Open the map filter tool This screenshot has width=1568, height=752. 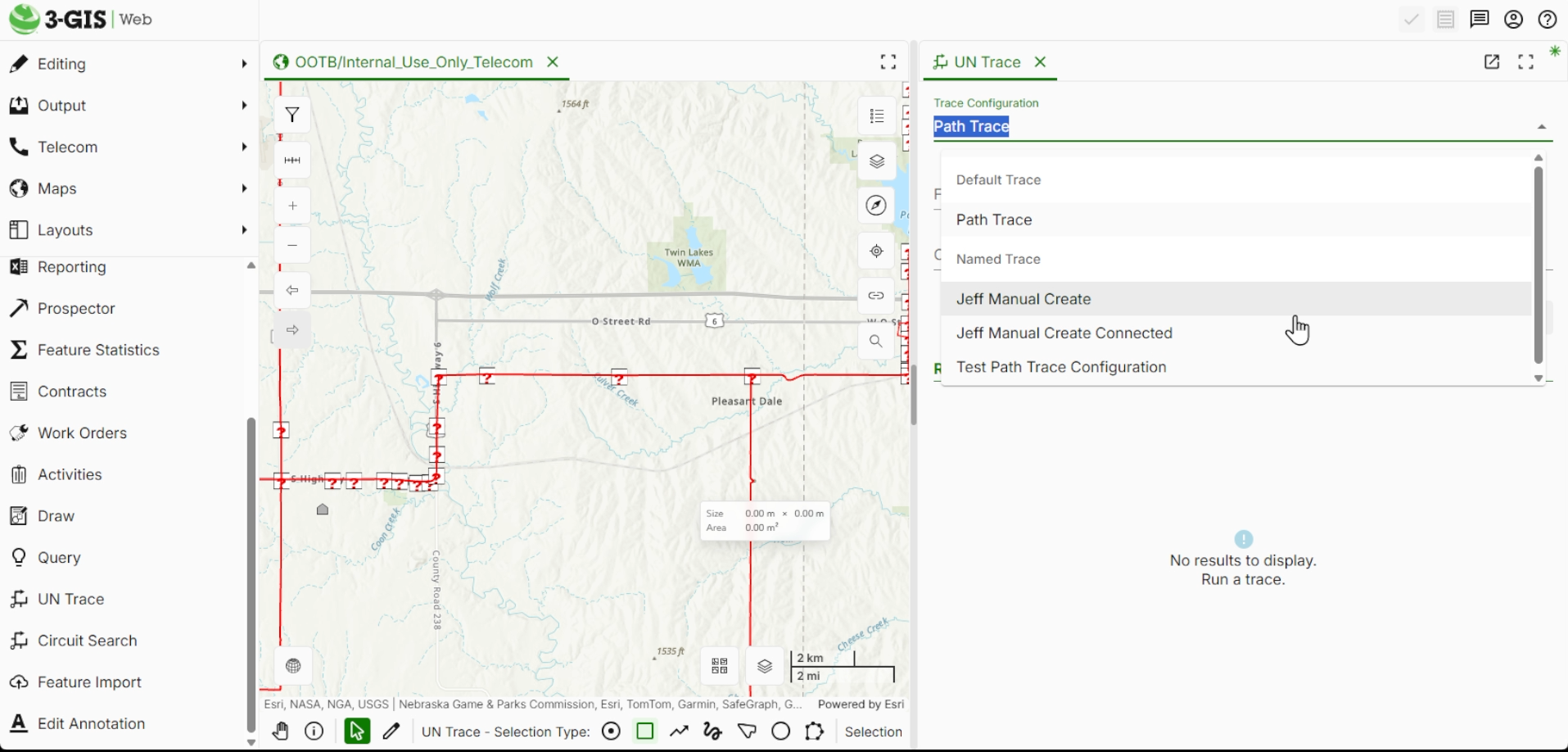pyautogui.click(x=292, y=115)
